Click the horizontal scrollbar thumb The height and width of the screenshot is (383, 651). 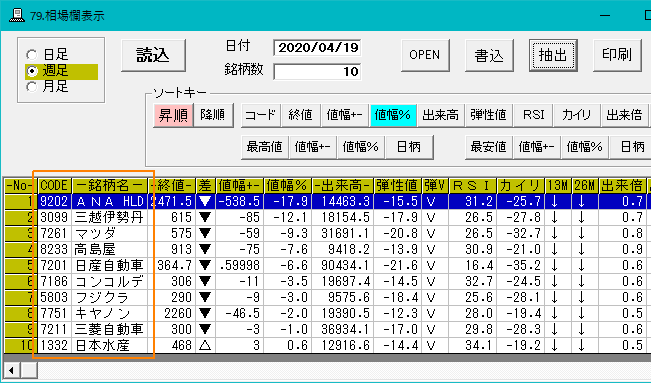29,370
